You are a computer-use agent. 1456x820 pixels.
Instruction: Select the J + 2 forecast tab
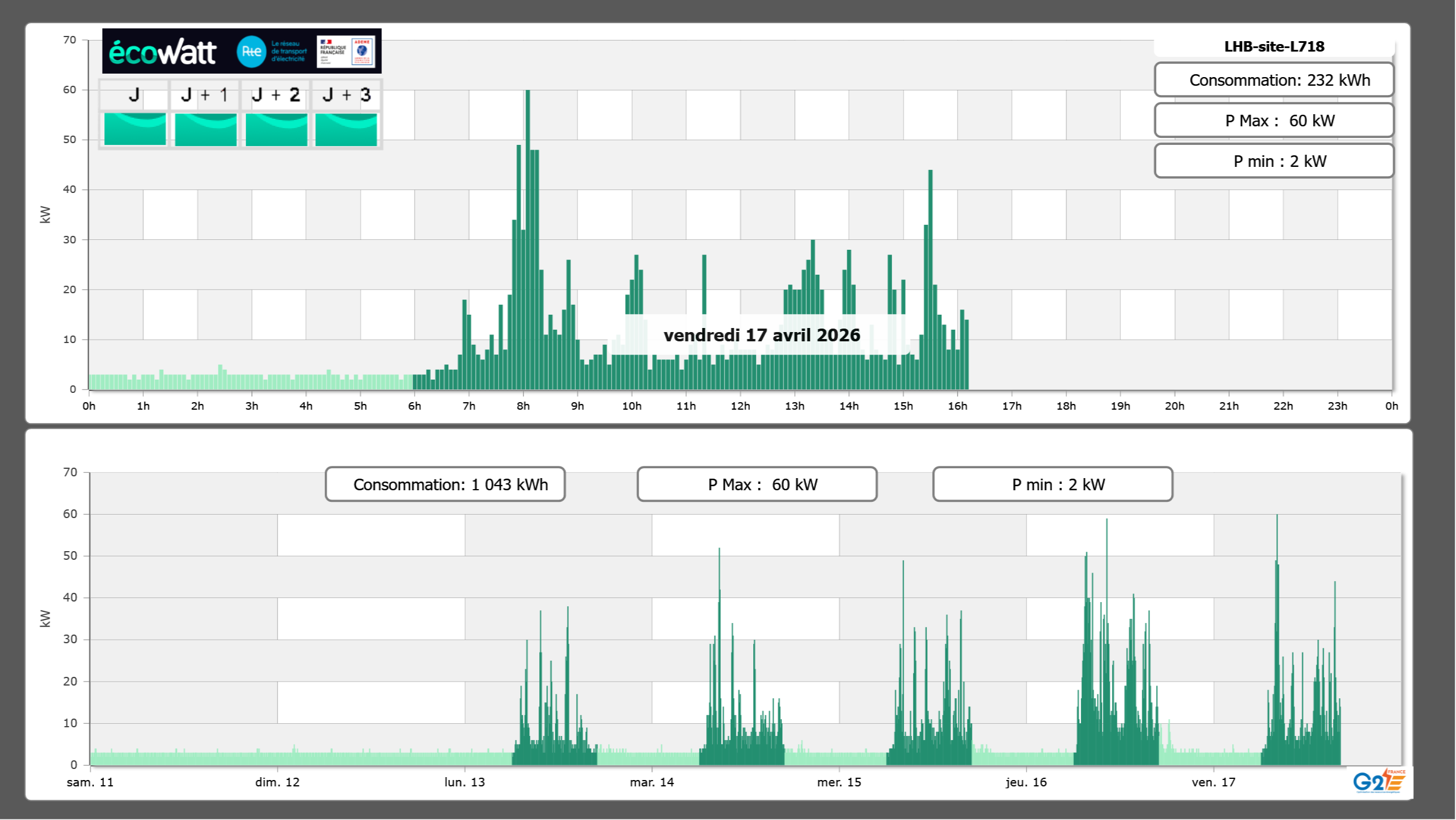[276, 95]
